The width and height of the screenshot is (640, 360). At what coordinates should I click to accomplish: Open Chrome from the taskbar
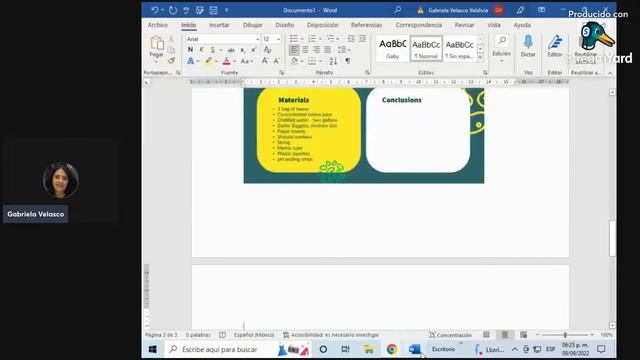point(391,349)
